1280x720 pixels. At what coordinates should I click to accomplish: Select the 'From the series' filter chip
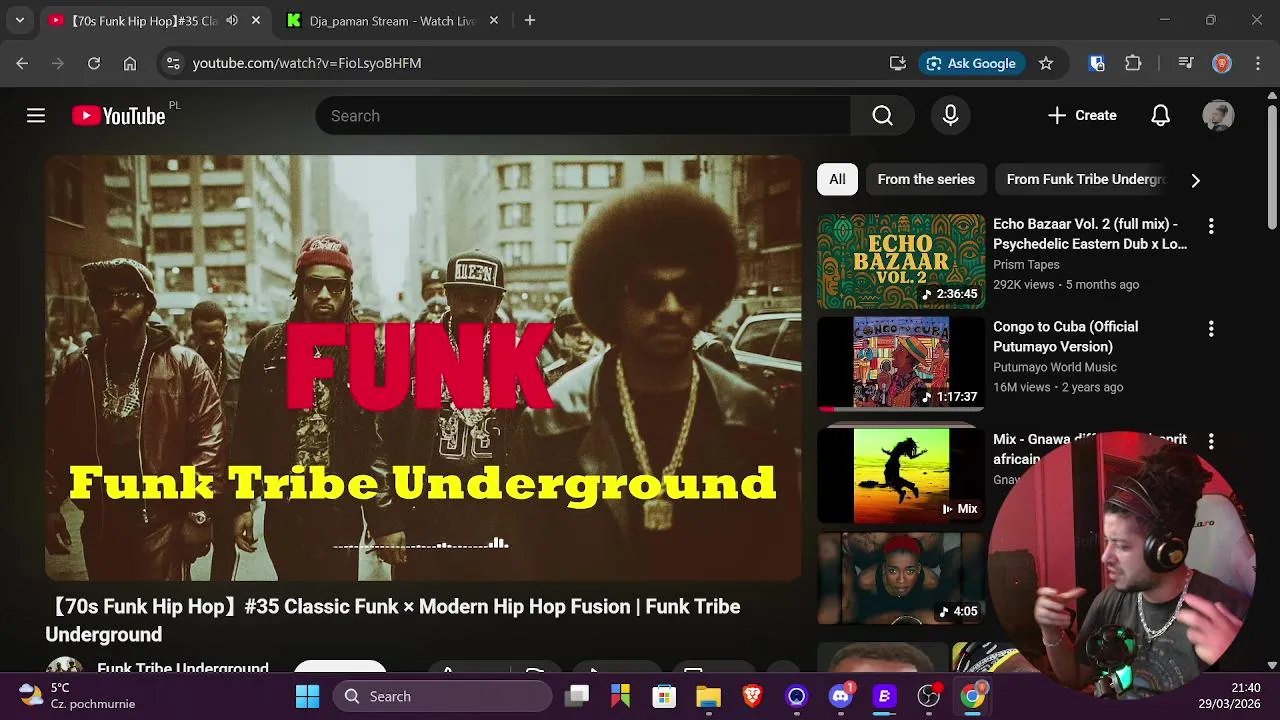pos(926,180)
